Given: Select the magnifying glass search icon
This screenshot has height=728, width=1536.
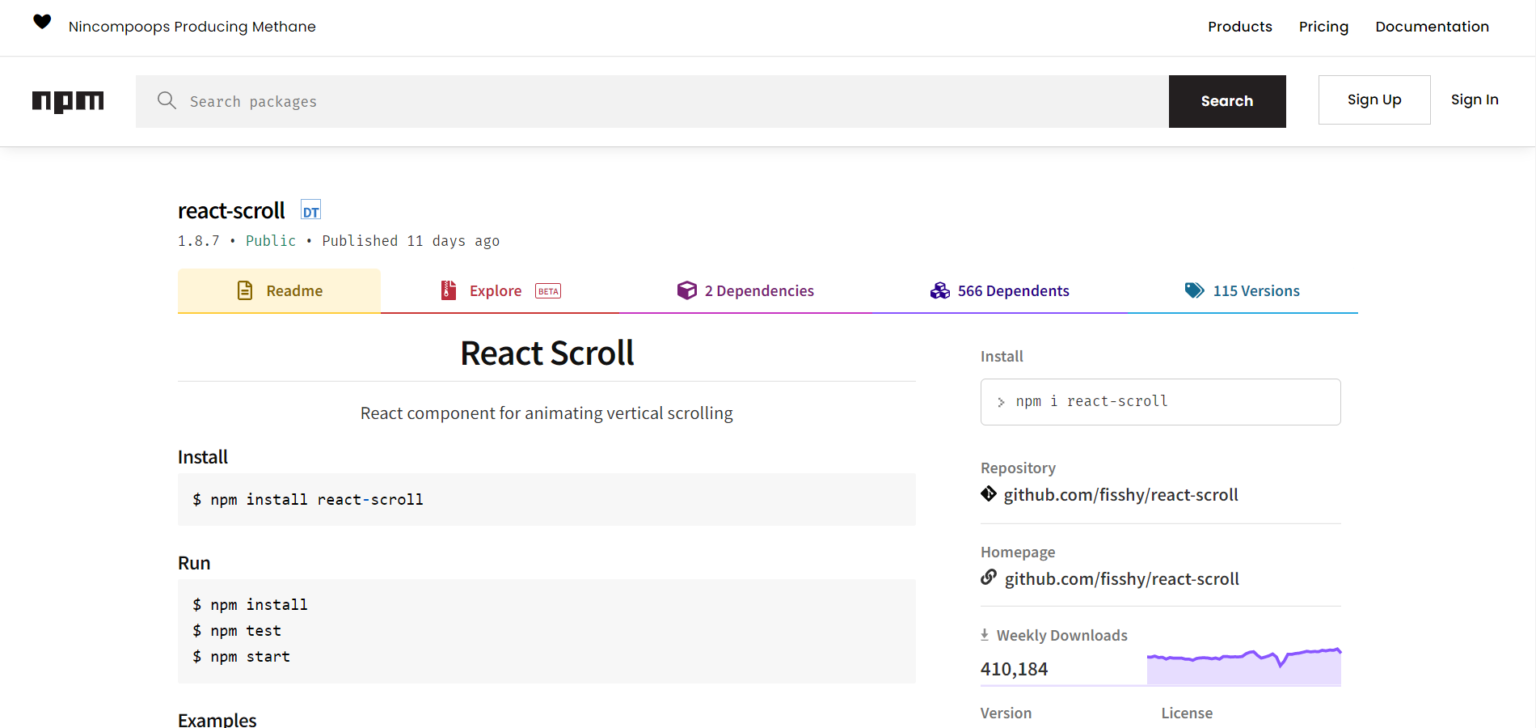Looking at the screenshot, I should pyautogui.click(x=166, y=100).
